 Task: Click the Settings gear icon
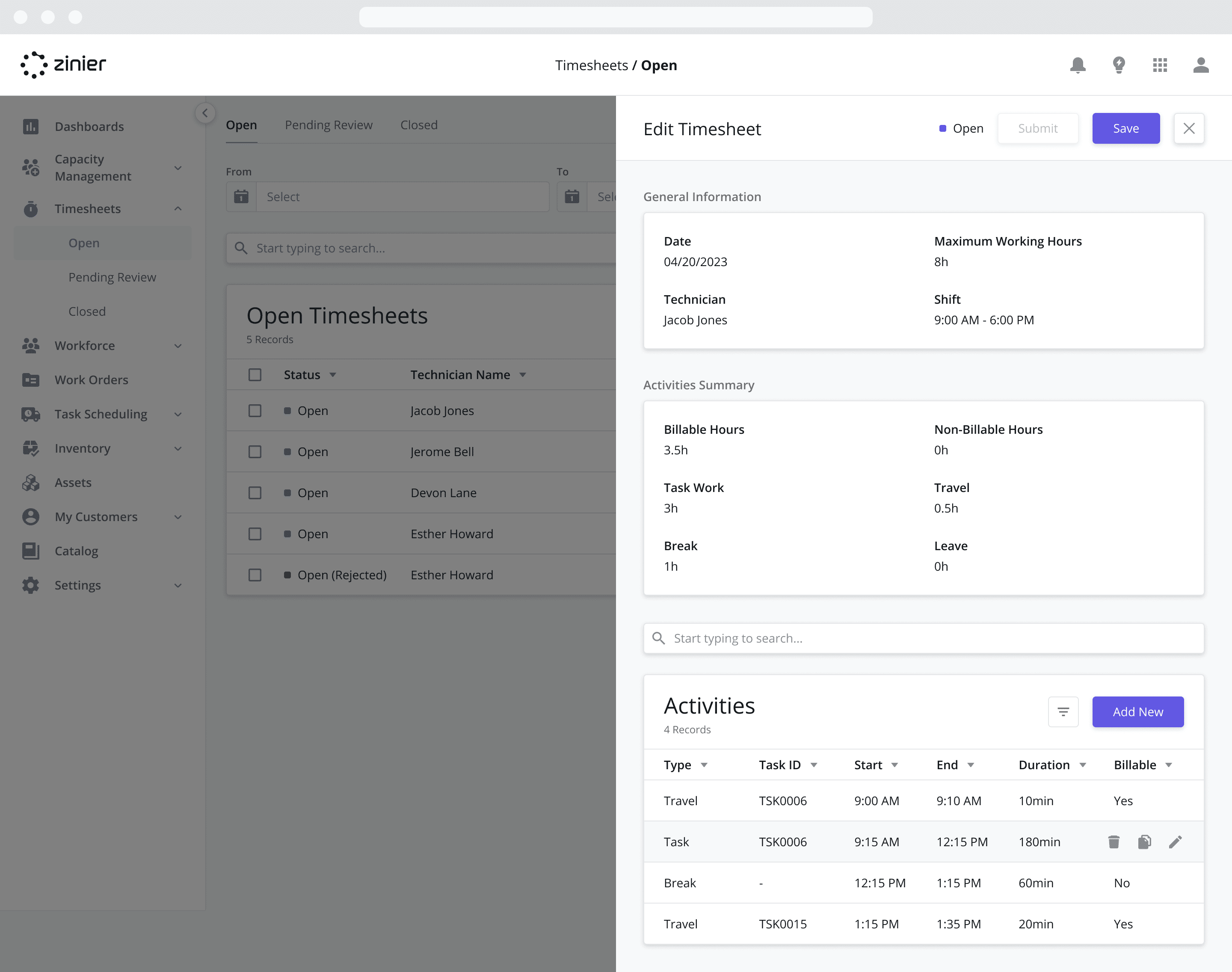(x=31, y=585)
